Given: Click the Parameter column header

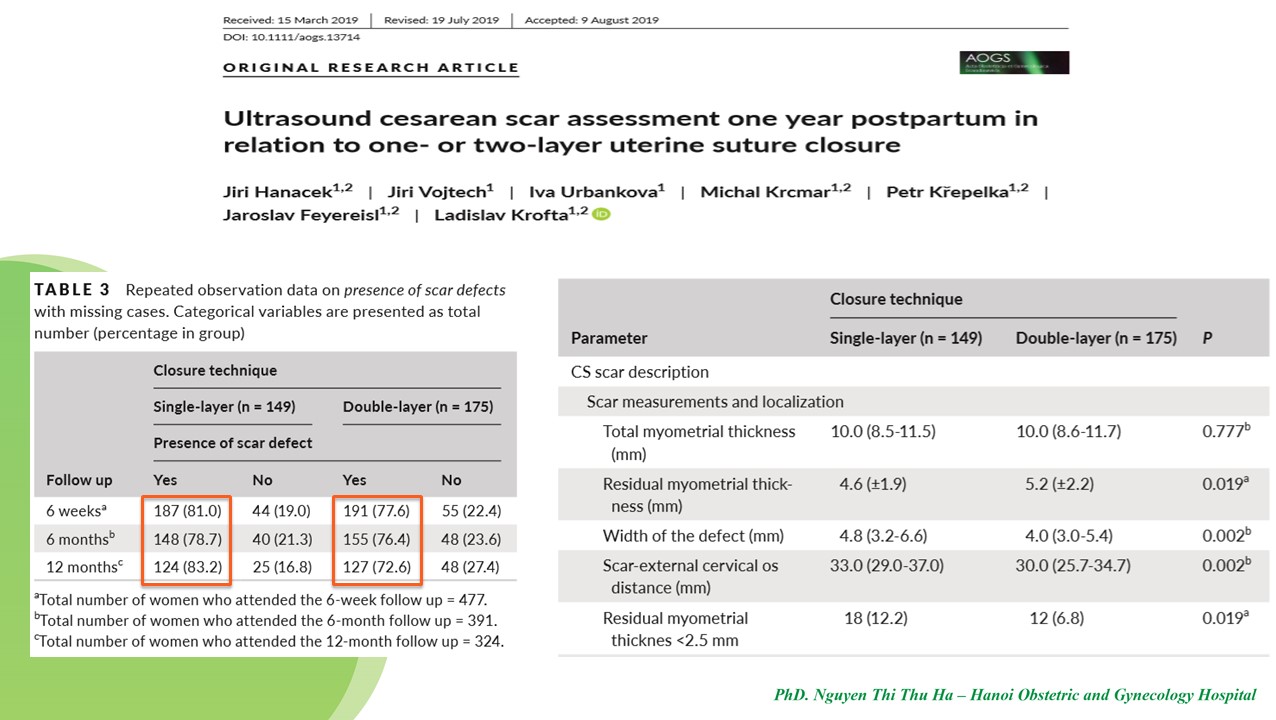Looking at the screenshot, I should 609,338.
